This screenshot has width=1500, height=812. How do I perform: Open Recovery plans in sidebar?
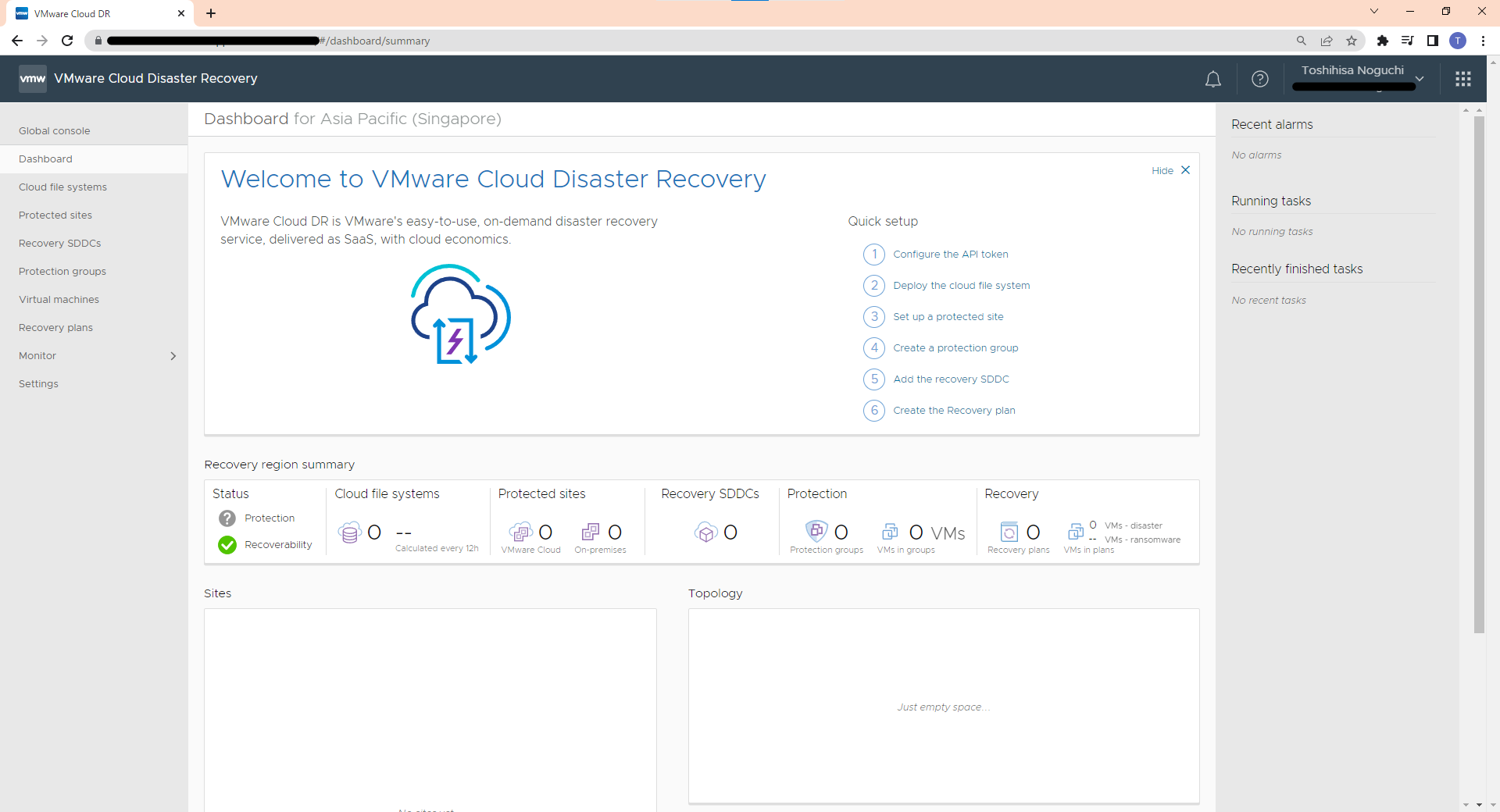[55, 328]
